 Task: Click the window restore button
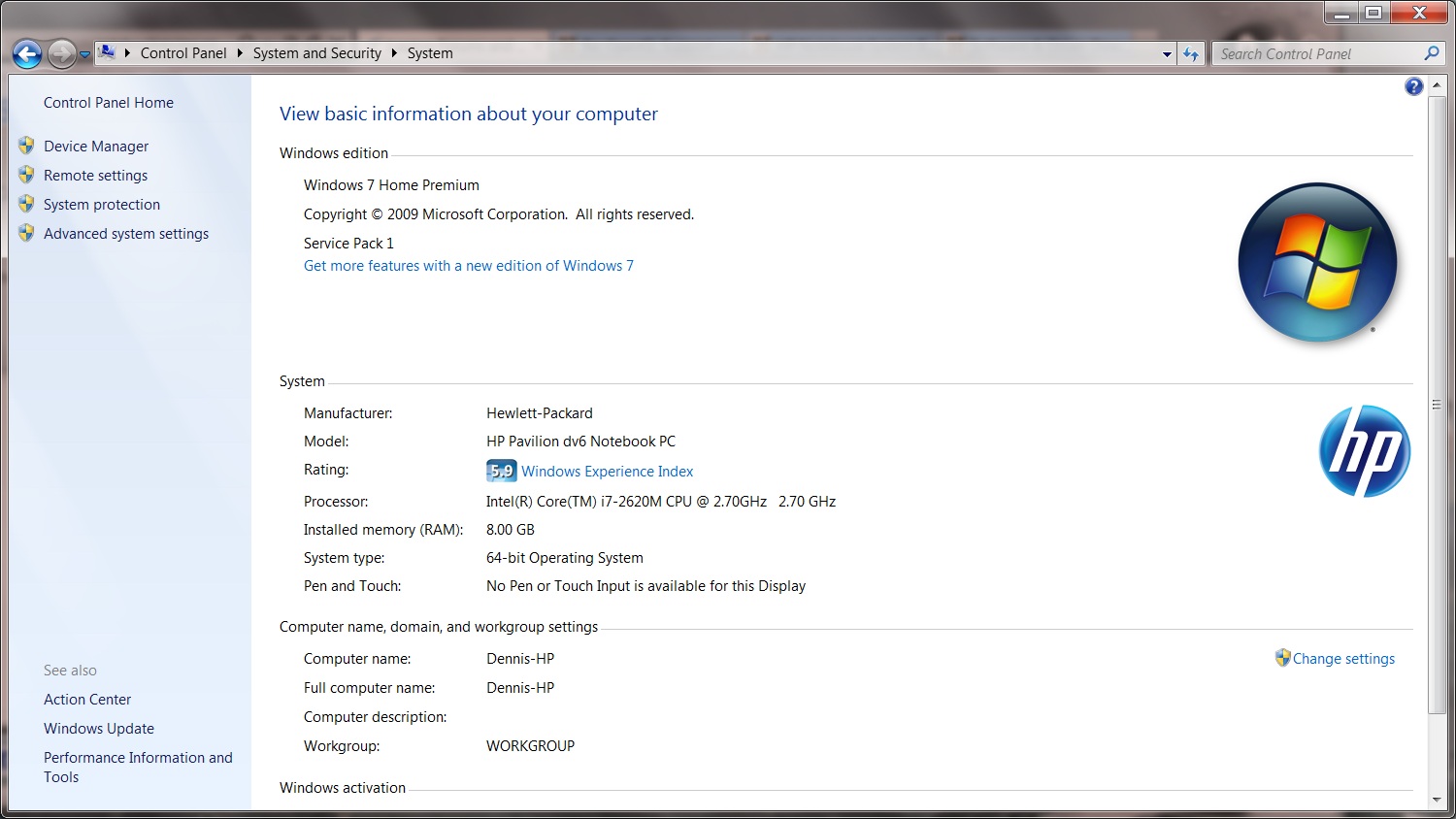pyautogui.click(x=1373, y=13)
